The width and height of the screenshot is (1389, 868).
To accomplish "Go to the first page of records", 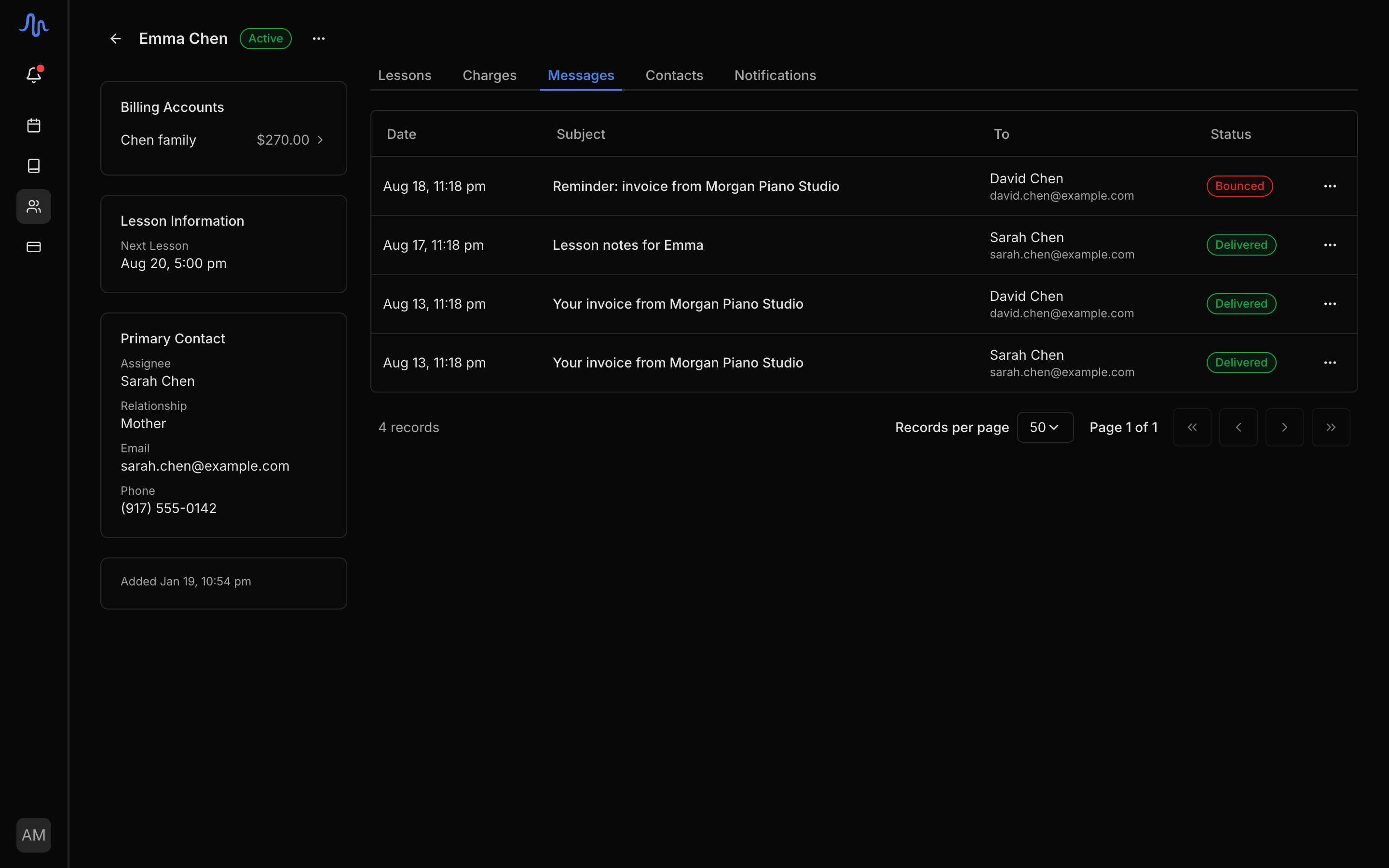I will pyautogui.click(x=1192, y=427).
